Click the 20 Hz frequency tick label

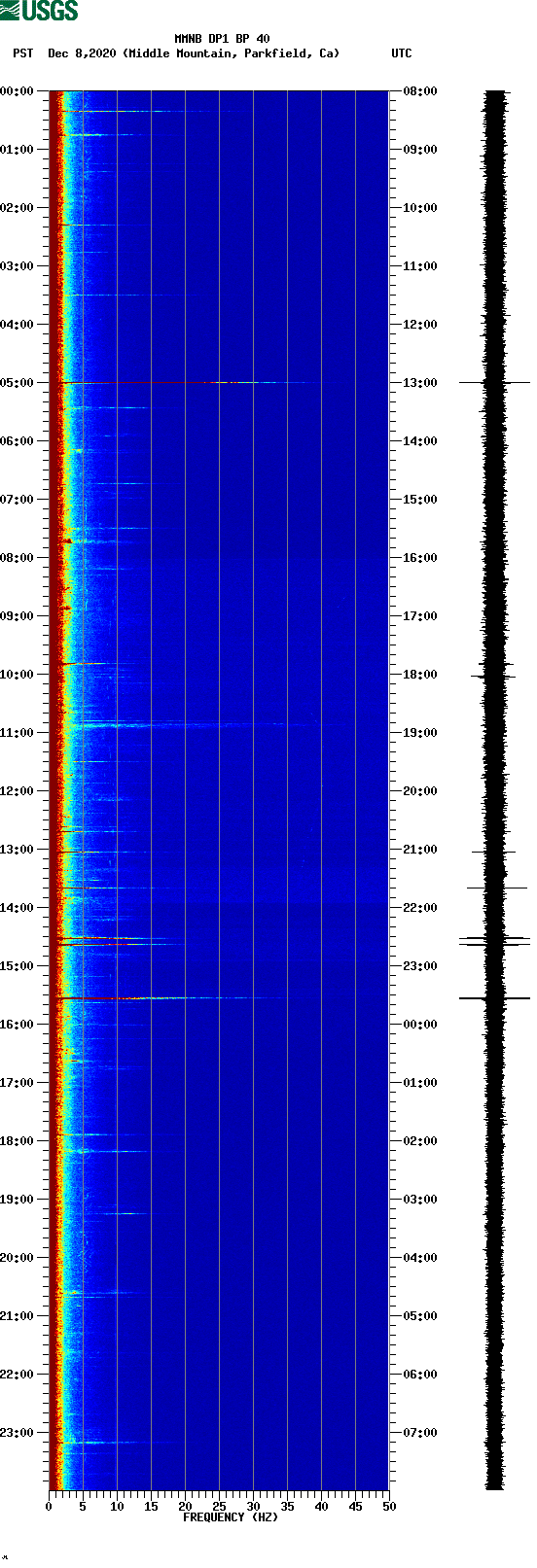click(x=185, y=1507)
